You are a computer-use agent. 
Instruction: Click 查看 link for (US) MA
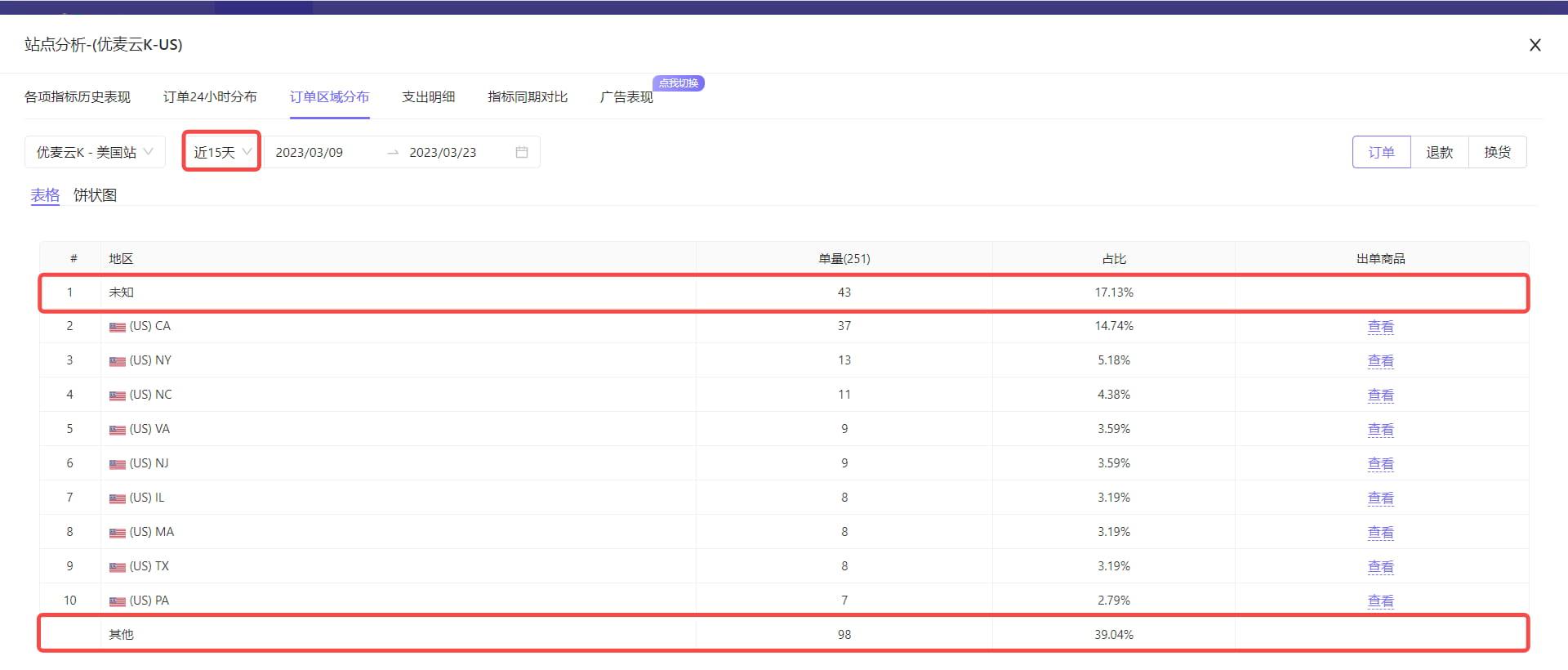1380,532
